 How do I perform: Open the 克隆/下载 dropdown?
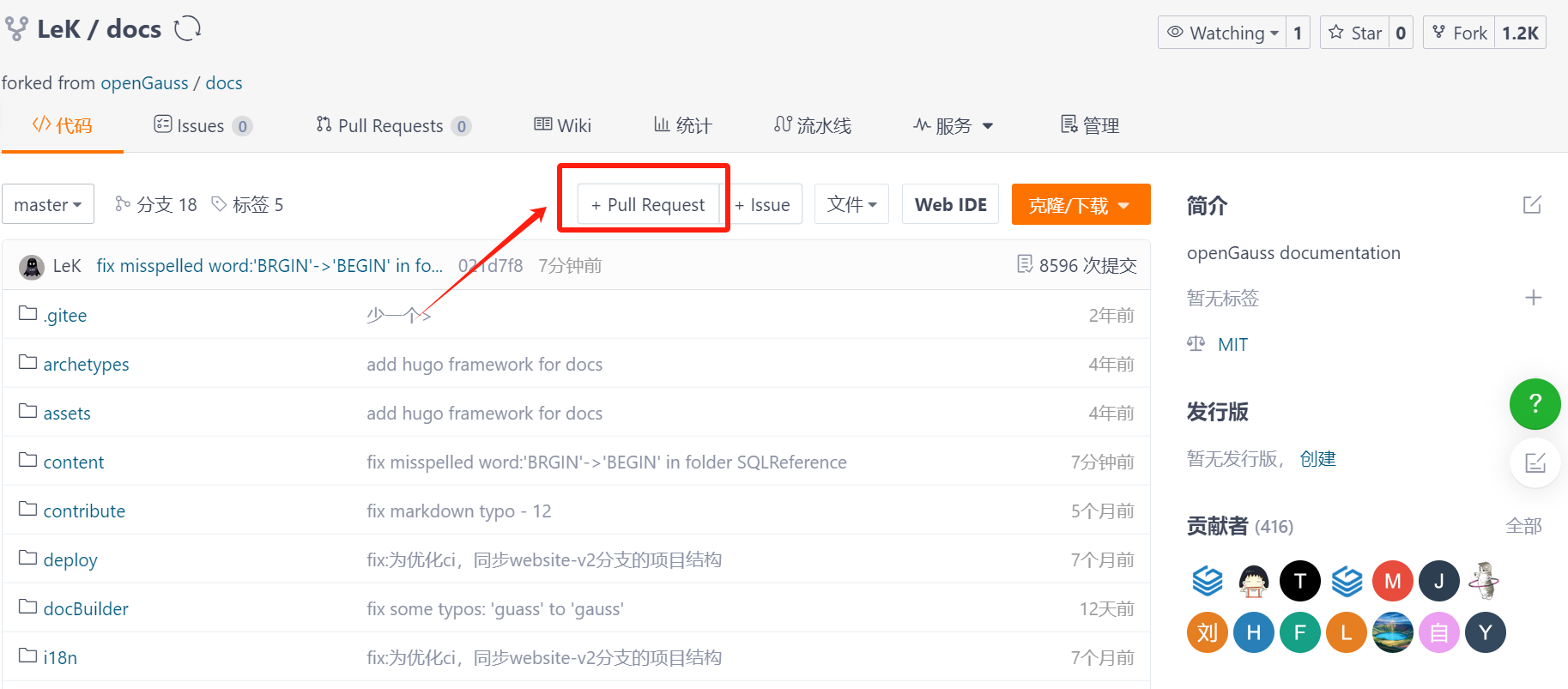pos(1080,205)
